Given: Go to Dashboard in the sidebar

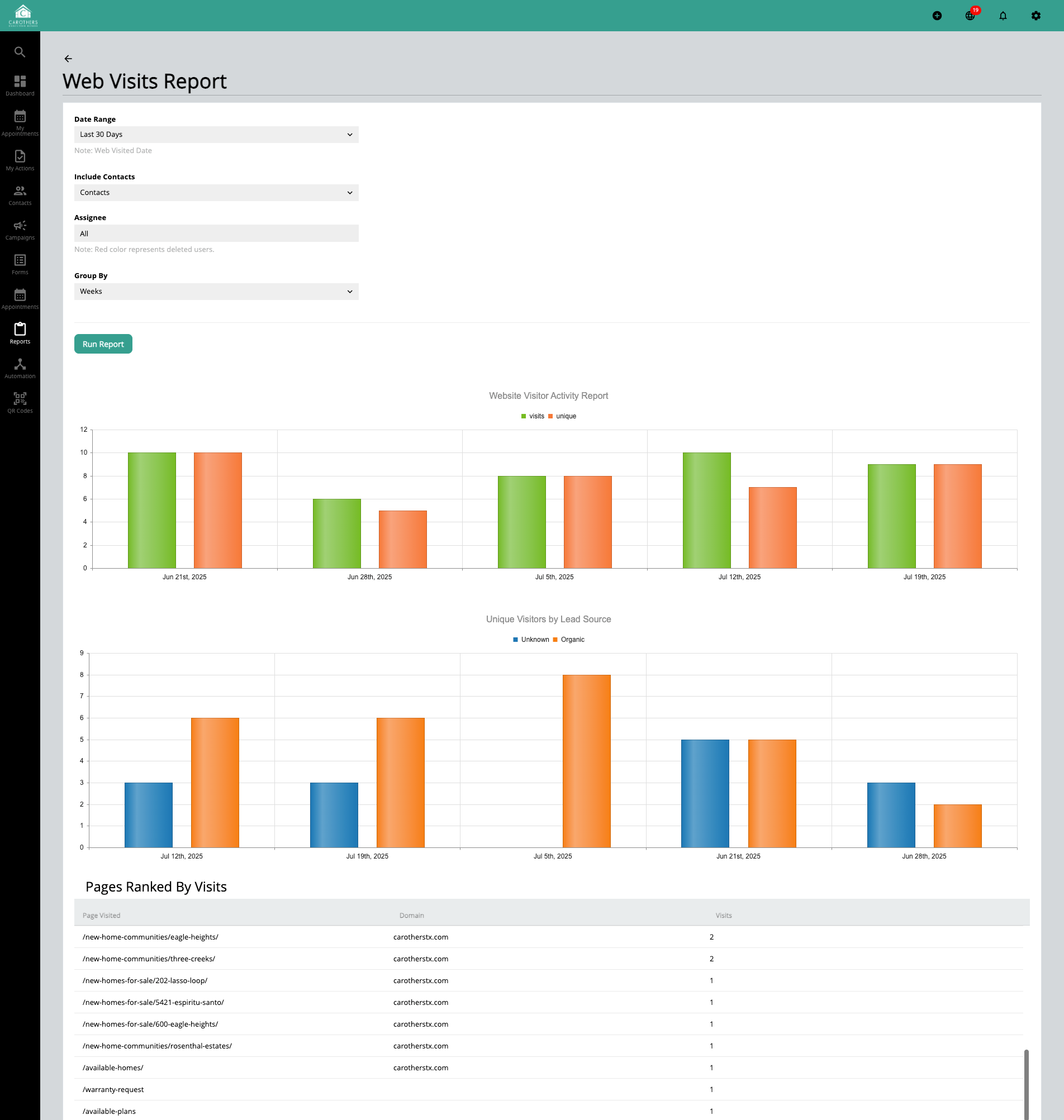Looking at the screenshot, I should [20, 85].
